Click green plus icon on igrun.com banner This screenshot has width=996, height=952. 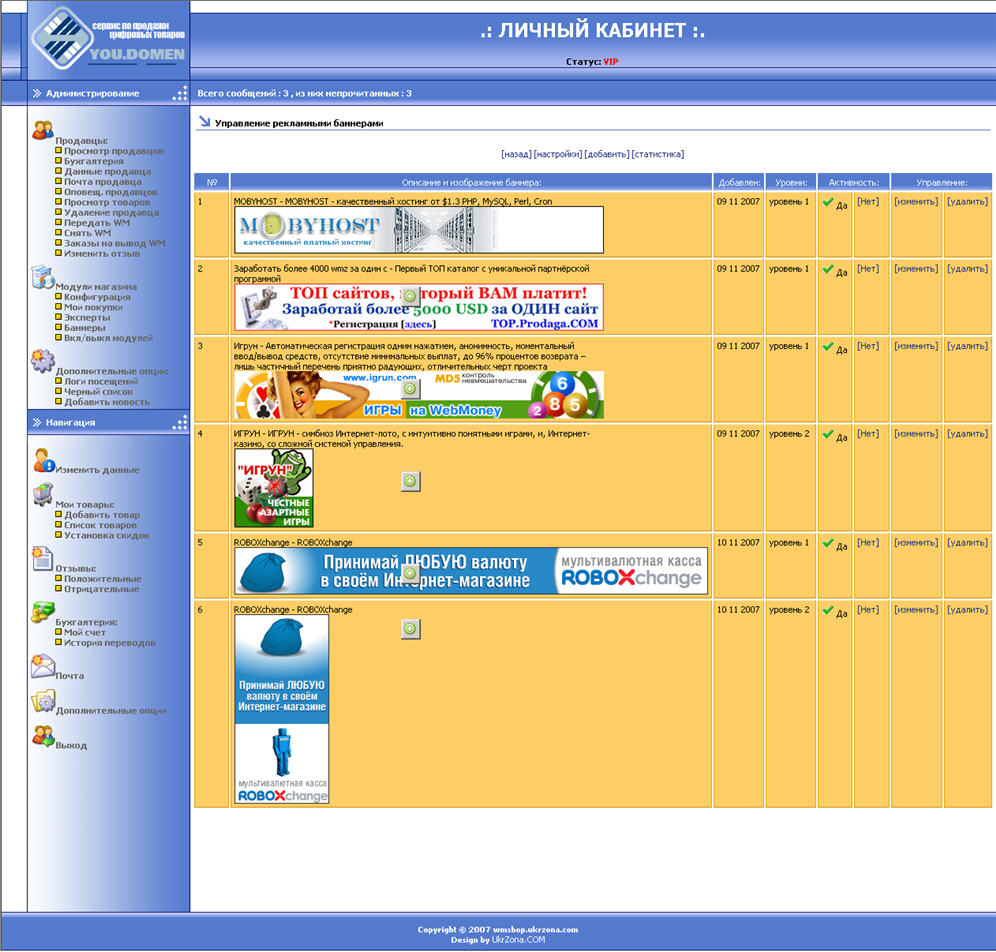(x=410, y=388)
